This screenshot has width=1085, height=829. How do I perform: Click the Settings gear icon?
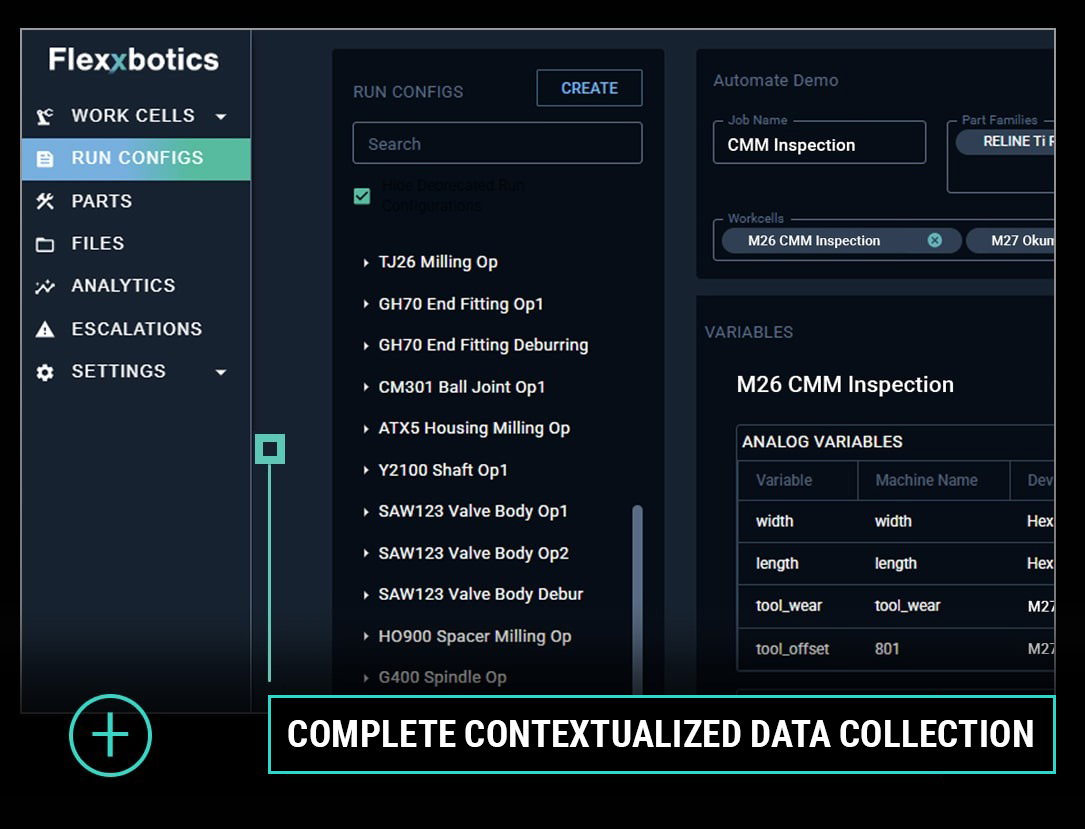44,371
